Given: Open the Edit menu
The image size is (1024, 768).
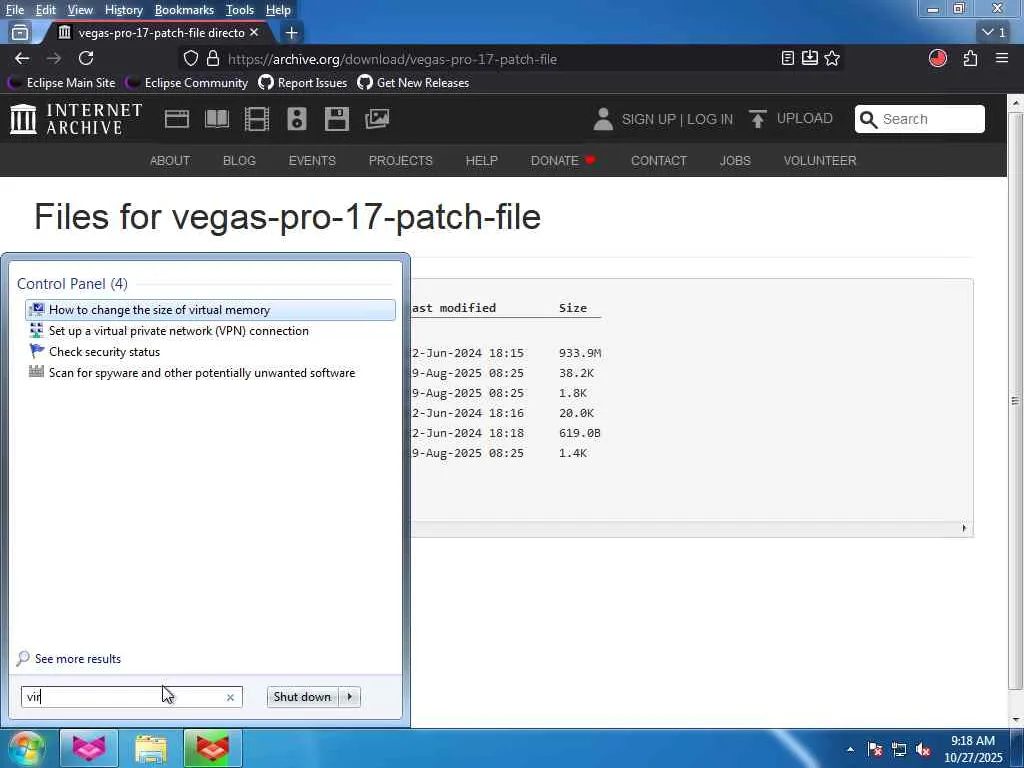Looking at the screenshot, I should [x=45, y=10].
